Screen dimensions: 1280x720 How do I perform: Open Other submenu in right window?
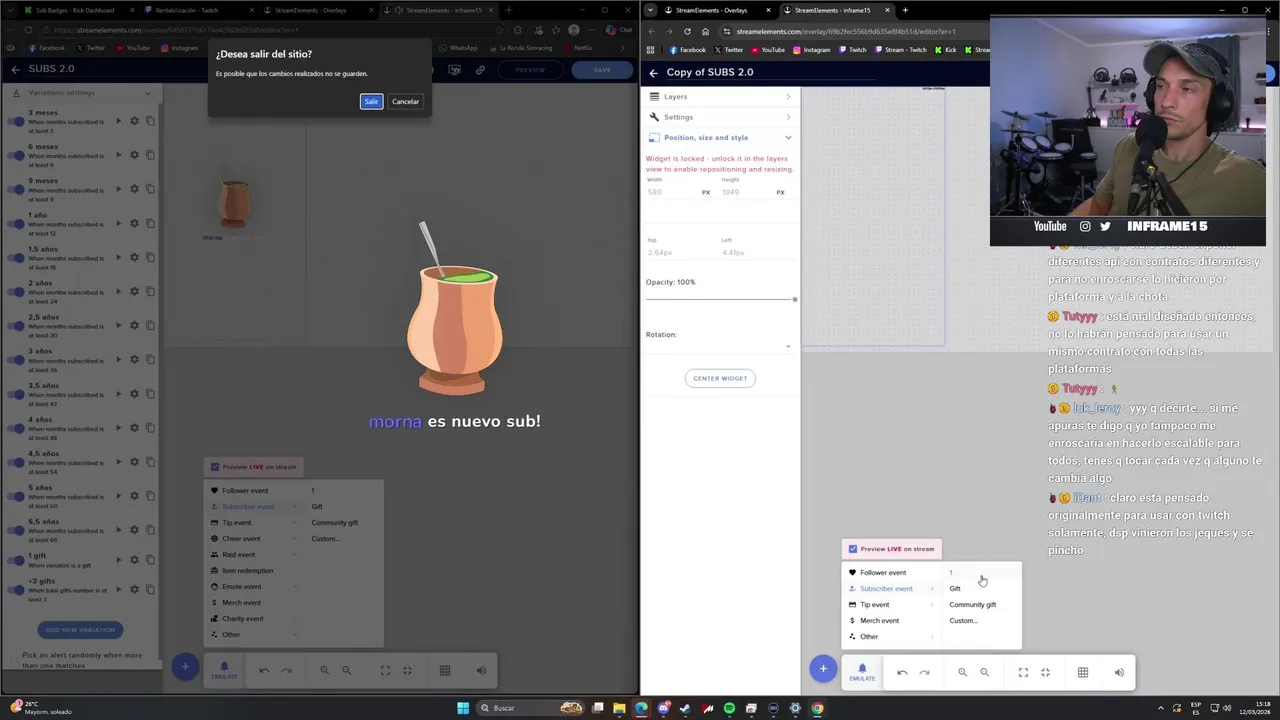click(x=892, y=637)
